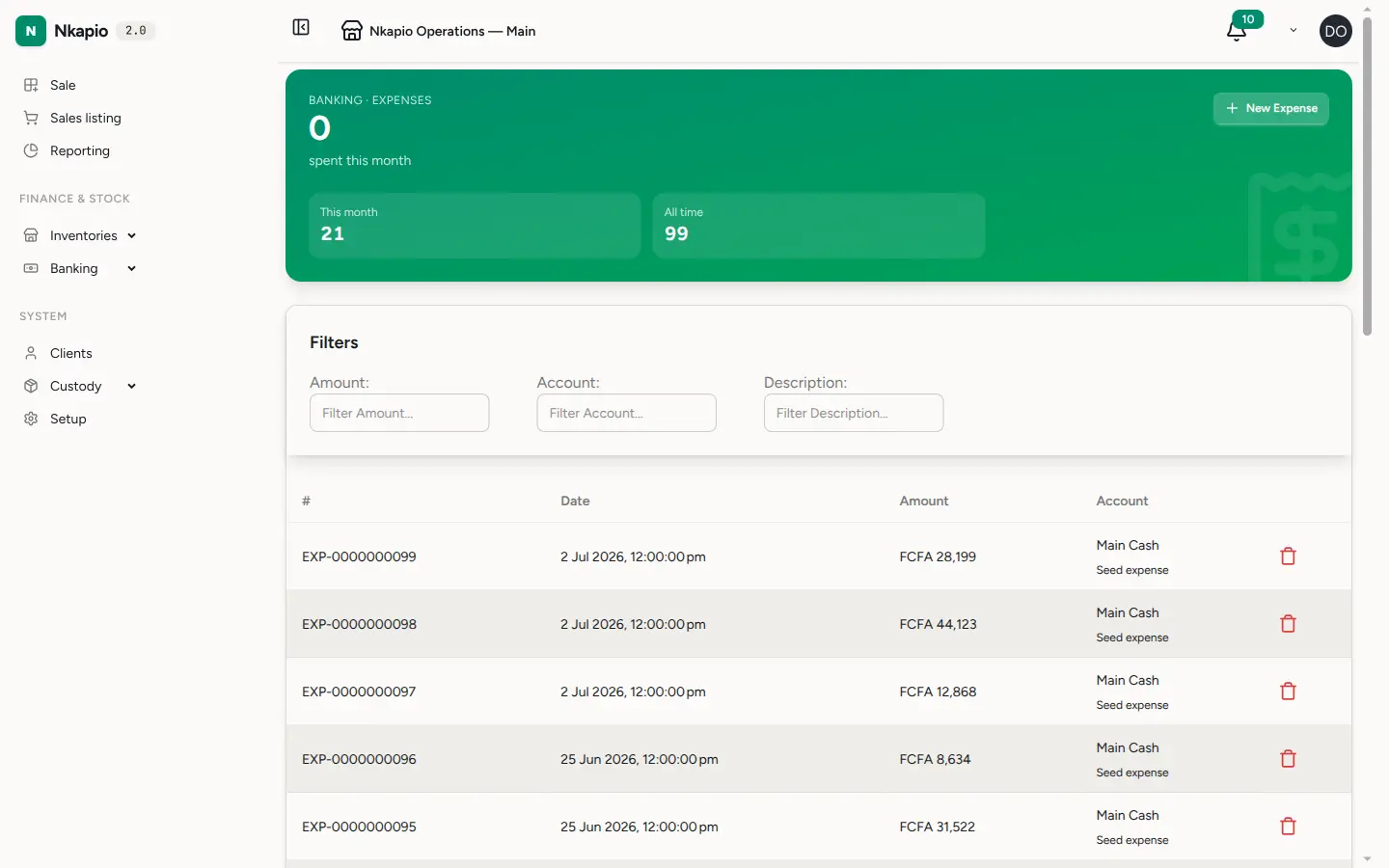Click the # column header
Image resolution: width=1389 pixels, height=868 pixels.
306,501
